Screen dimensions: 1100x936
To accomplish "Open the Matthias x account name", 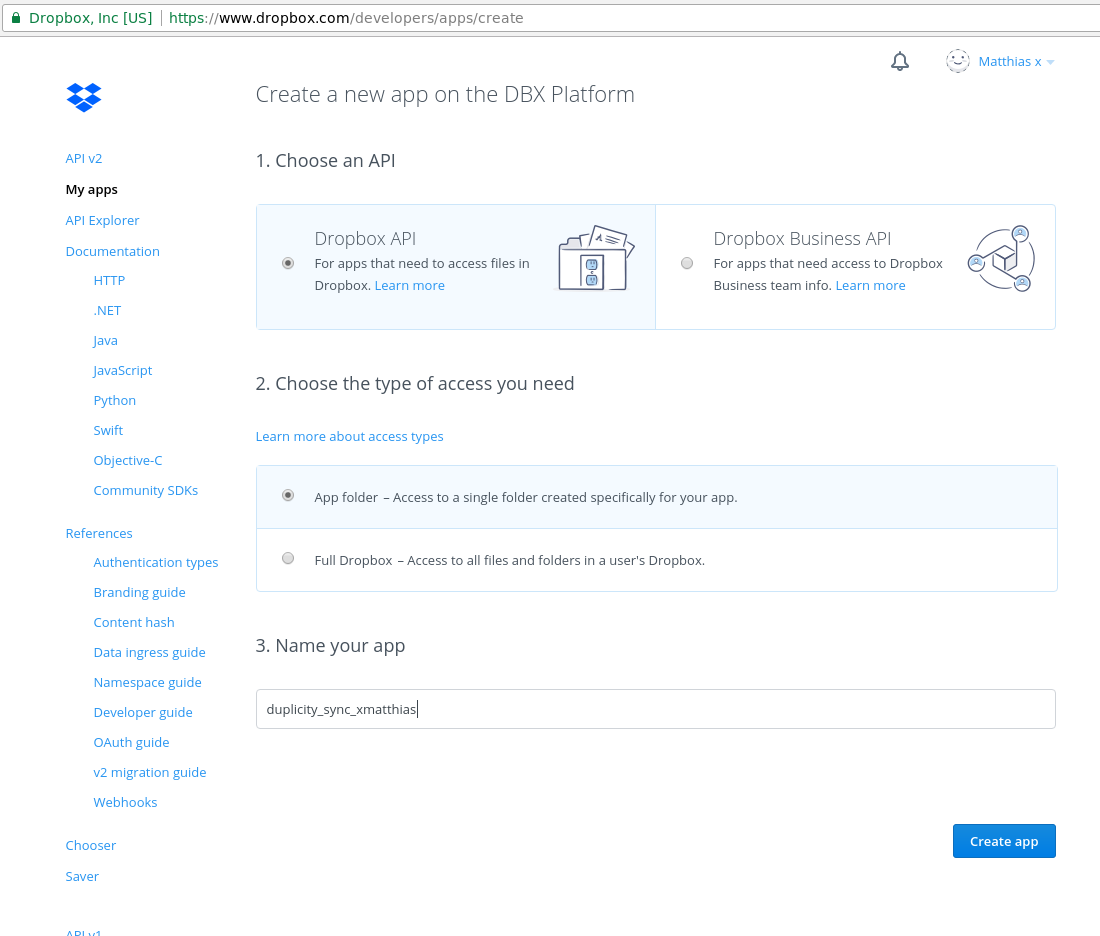I will pos(1010,62).
